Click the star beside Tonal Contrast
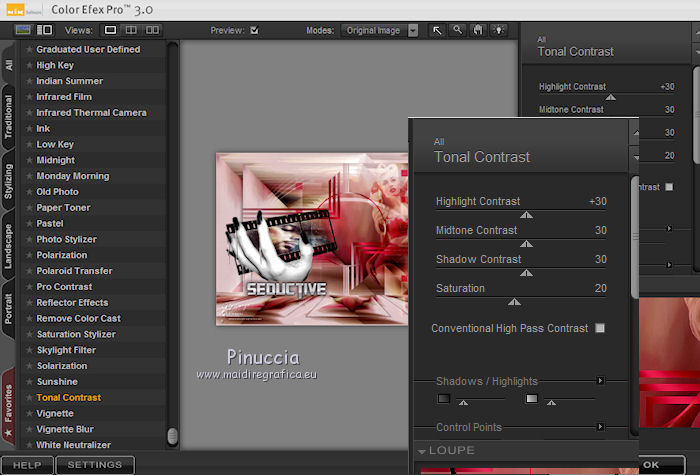Image resolution: width=700 pixels, height=475 pixels. tap(29, 397)
